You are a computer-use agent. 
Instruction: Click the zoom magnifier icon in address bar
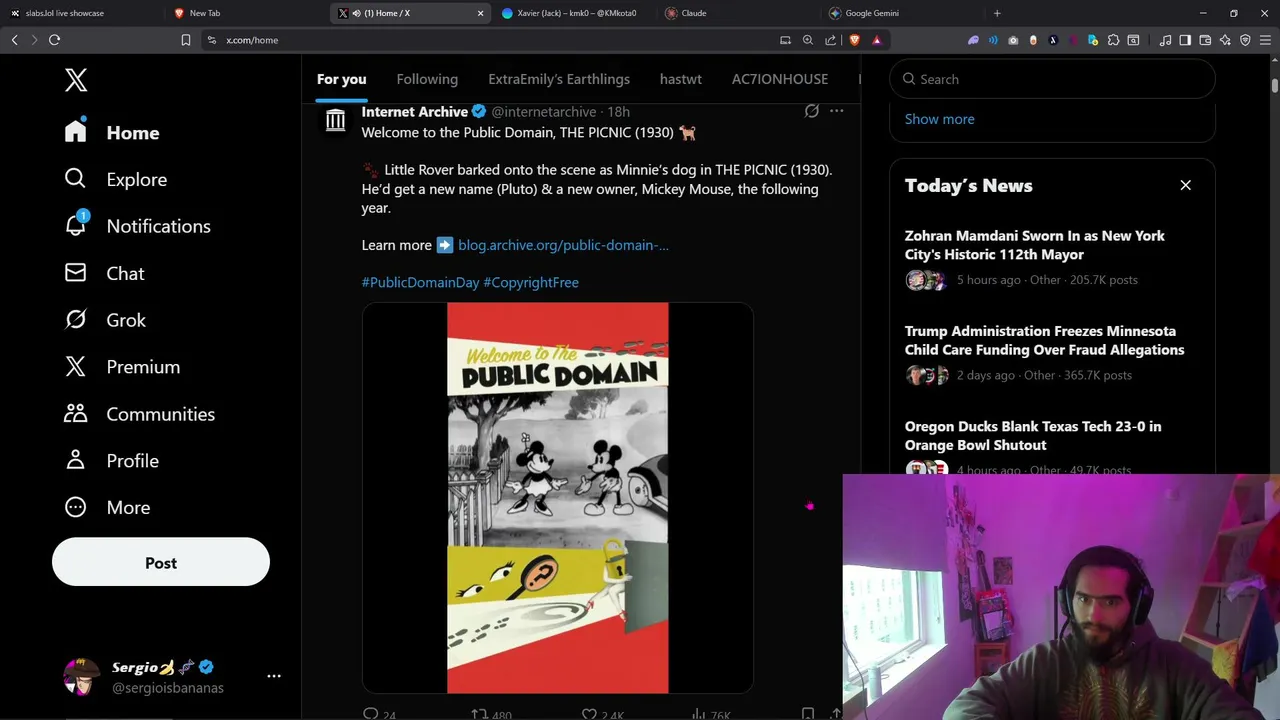[x=808, y=40]
